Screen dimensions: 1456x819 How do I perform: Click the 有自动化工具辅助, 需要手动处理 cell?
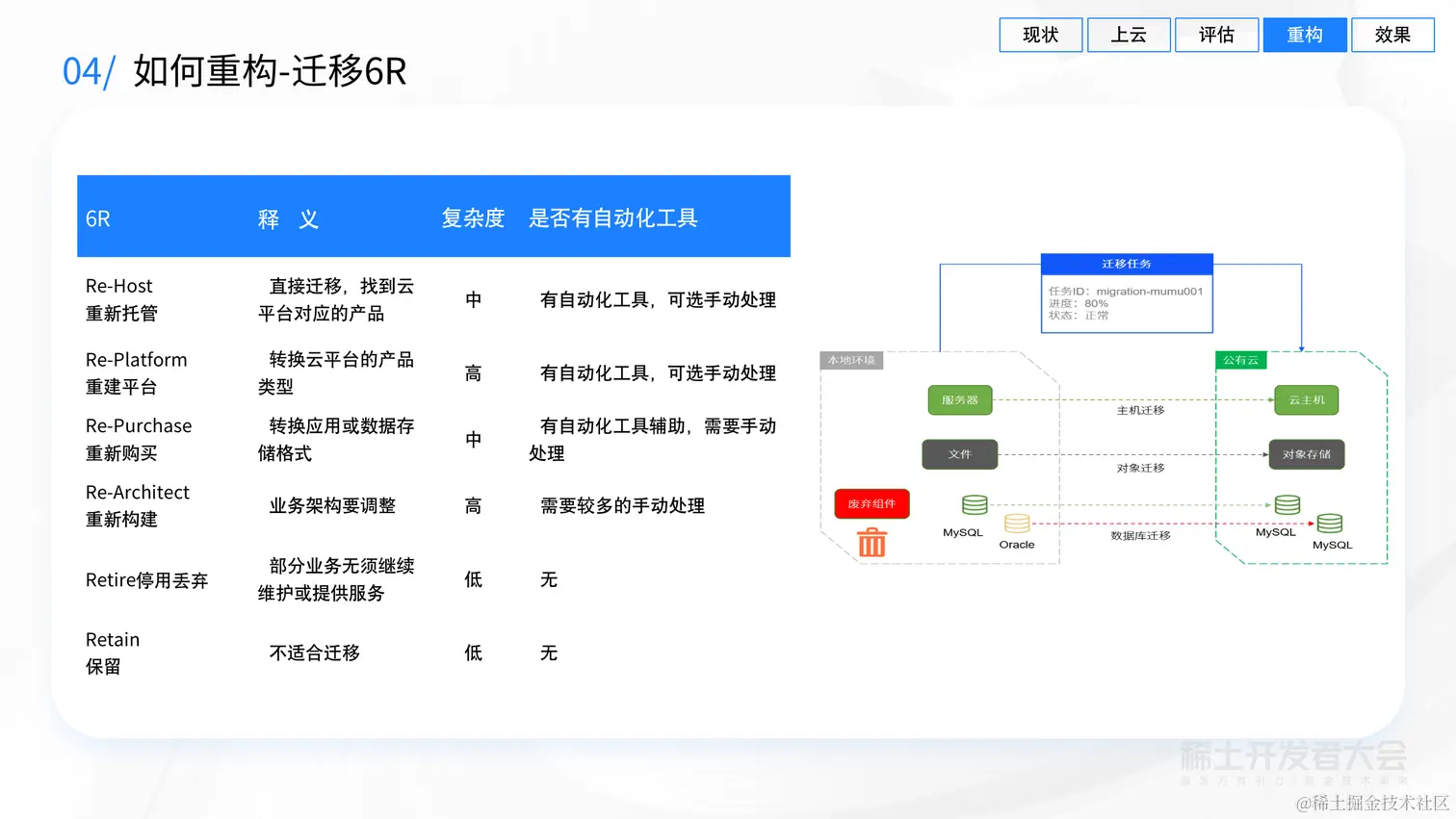(x=653, y=439)
